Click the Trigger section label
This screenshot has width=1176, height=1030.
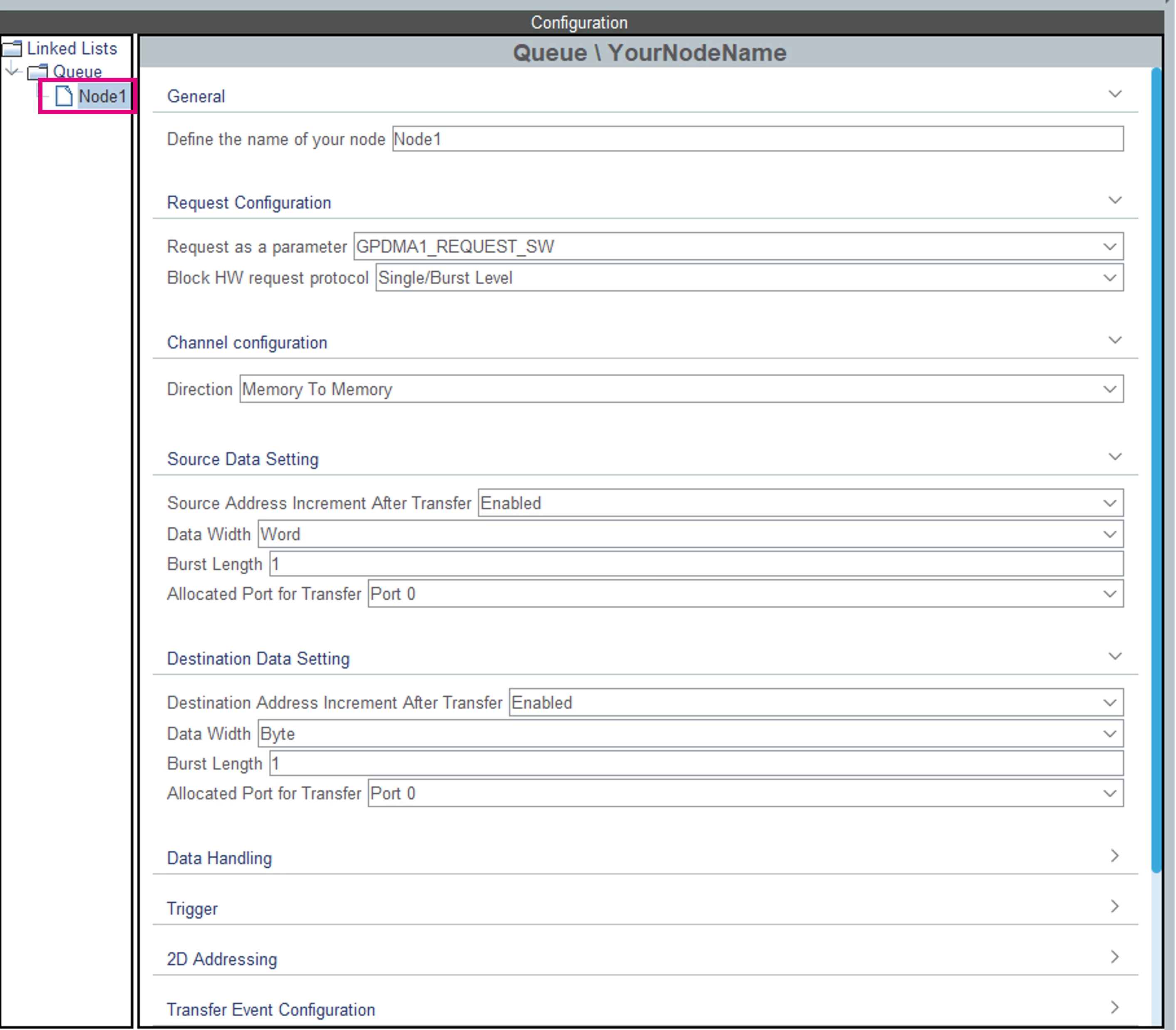tap(192, 909)
